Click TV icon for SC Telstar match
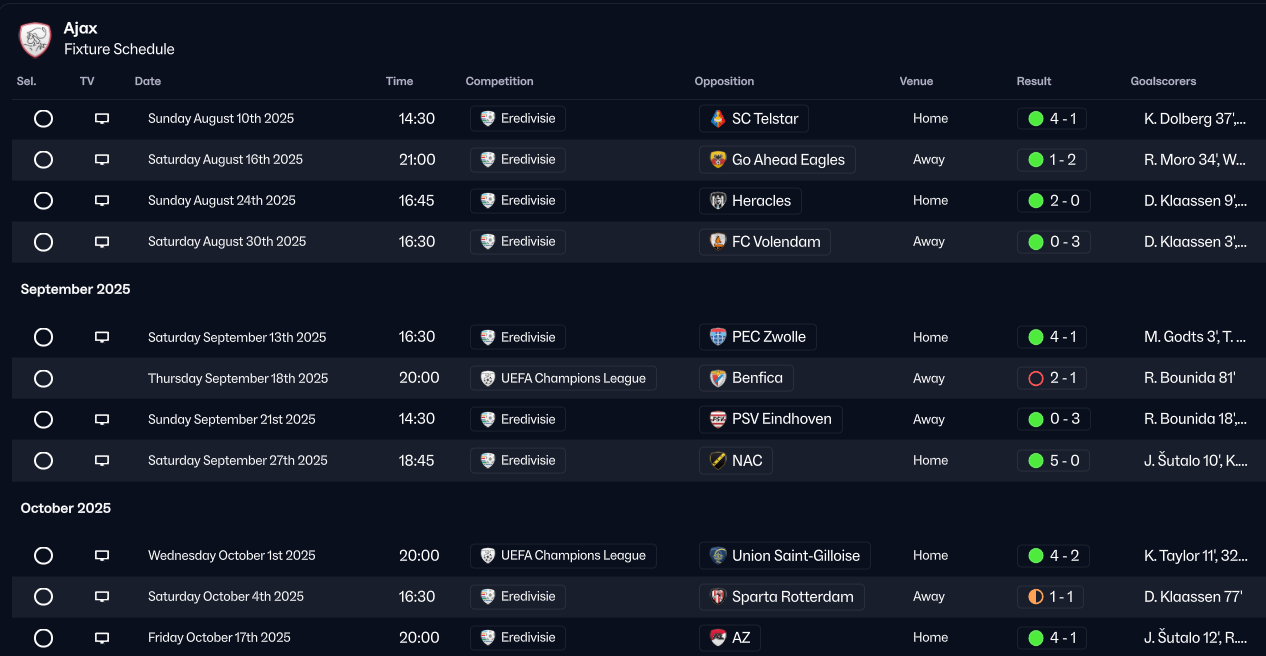Image resolution: width=1266 pixels, height=656 pixels. [102, 119]
